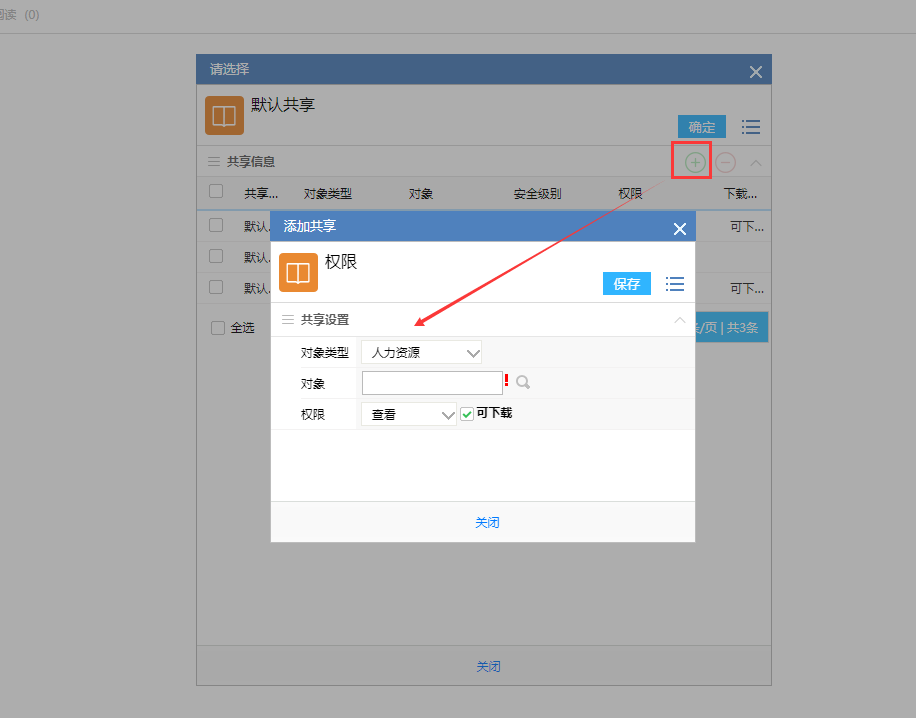Open the 对象类型 dropdown showing 人力资源
Image resolution: width=916 pixels, height=718 pixels.
pyautogui.click(x=421, y=352)
